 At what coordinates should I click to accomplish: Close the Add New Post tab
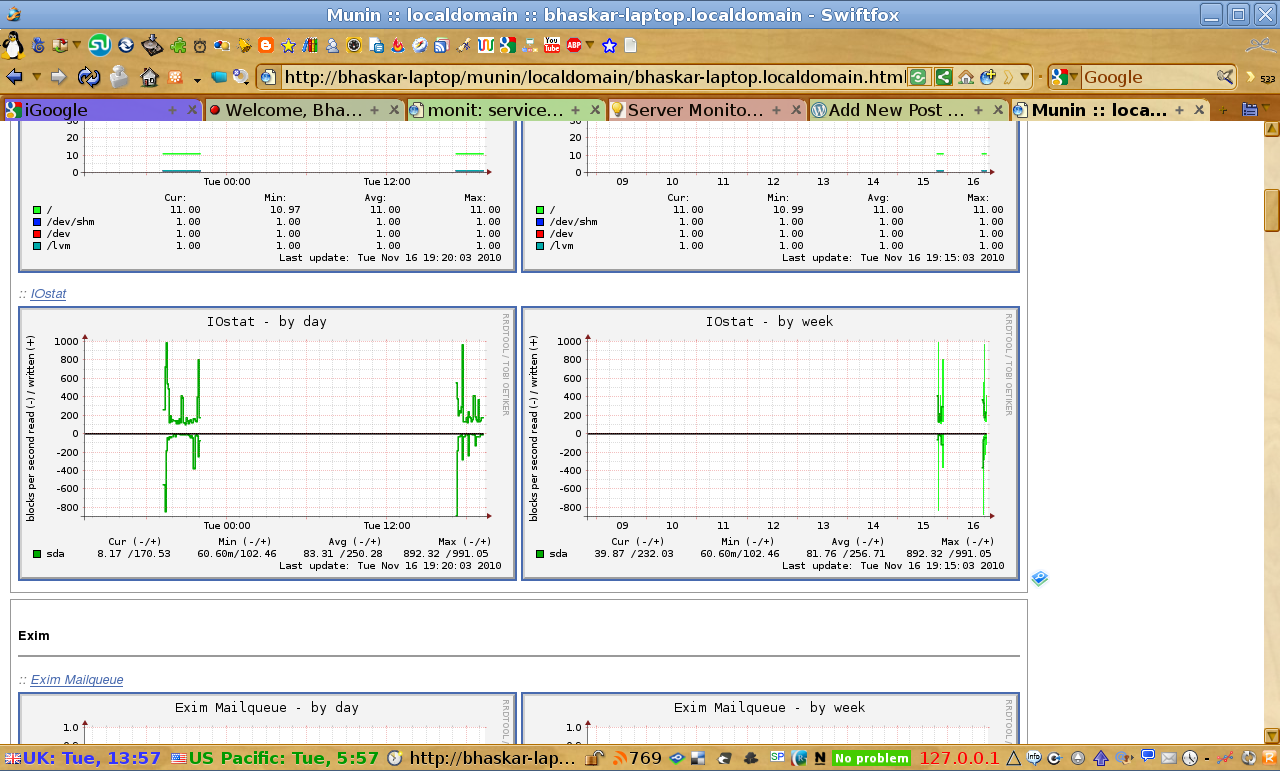coord(997,110)
